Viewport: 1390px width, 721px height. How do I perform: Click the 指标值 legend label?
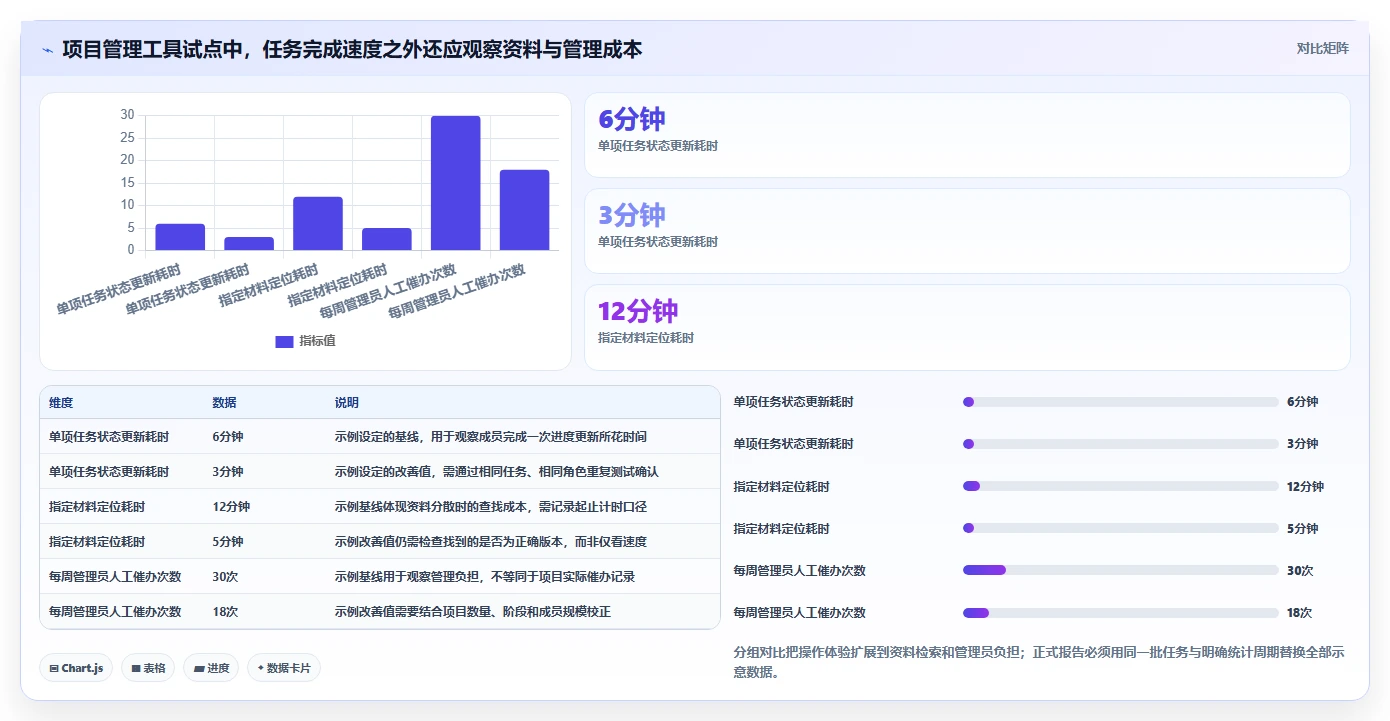tap(317, 341)
